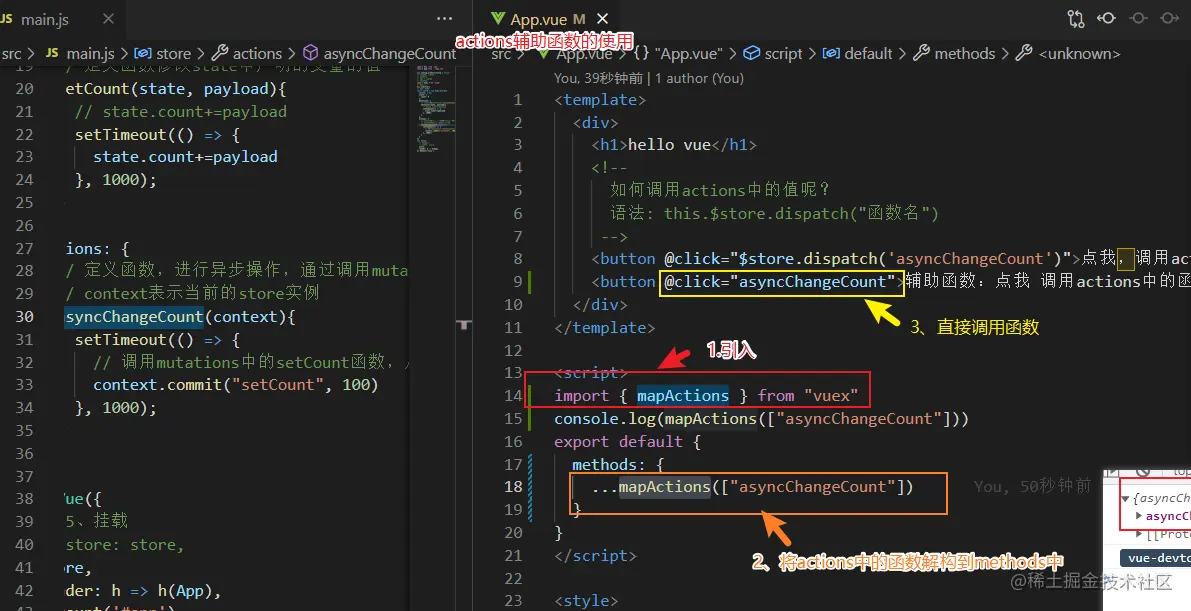
Task: Switch to the main.js tab
Action: point(44,20)
